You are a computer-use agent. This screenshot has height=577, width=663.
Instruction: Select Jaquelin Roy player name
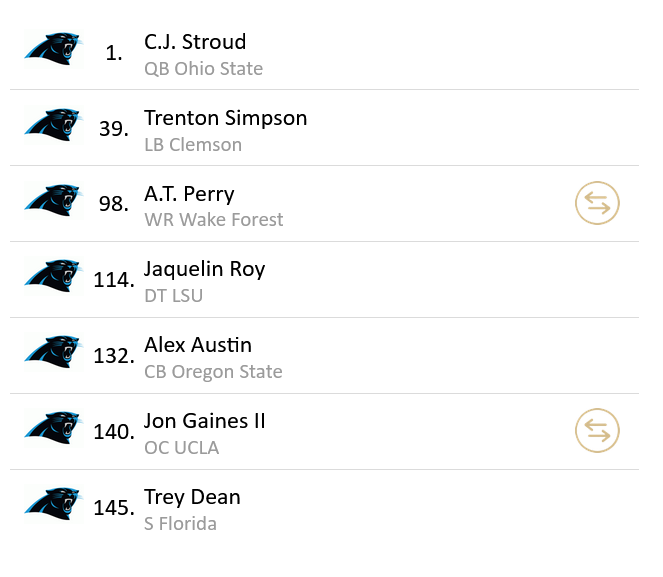click(x=204, y=269)
